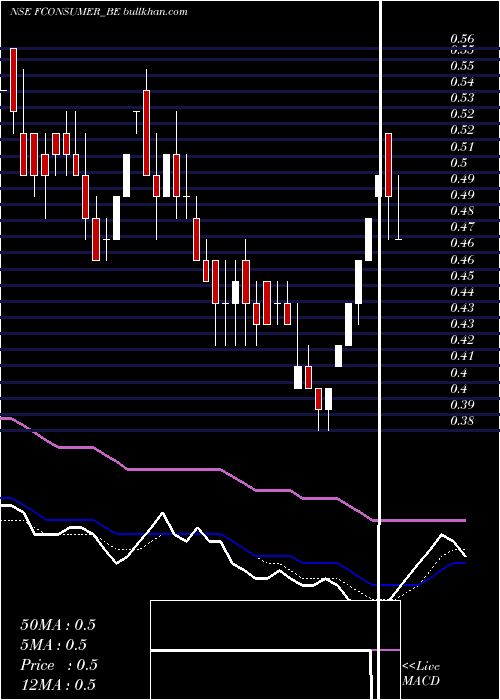Viewport: 500px width, 700px height.
Task: Select the 5MA : 0.5 legend entry
Action: [53, 645]
